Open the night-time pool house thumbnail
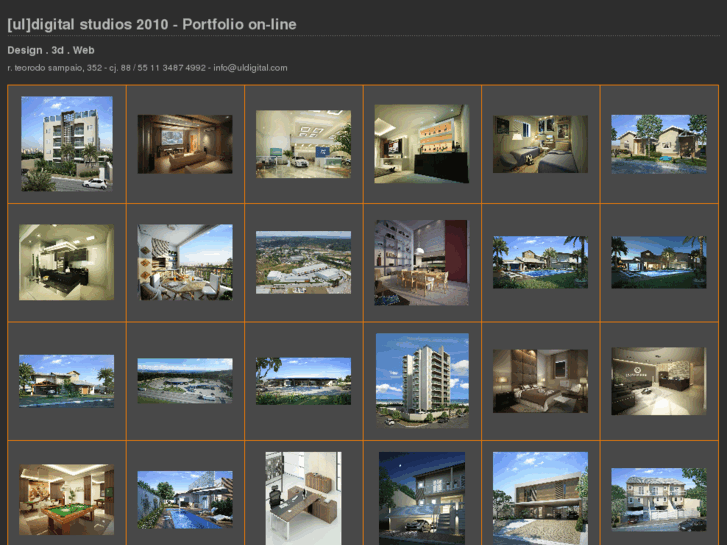The image size is (727, 545). [659, 263]
